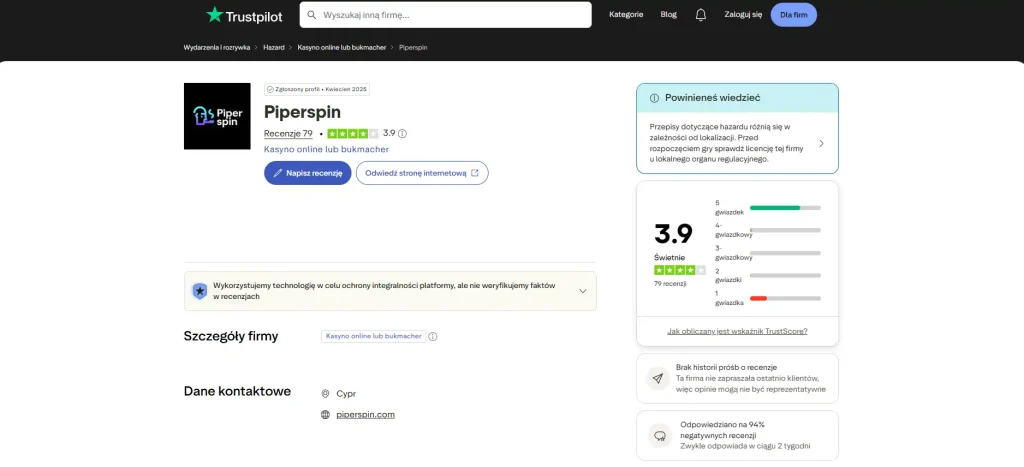
Task: Click the Odpowiedziano na 94% negatywnych recenzji card
Action: pos(737,436)
